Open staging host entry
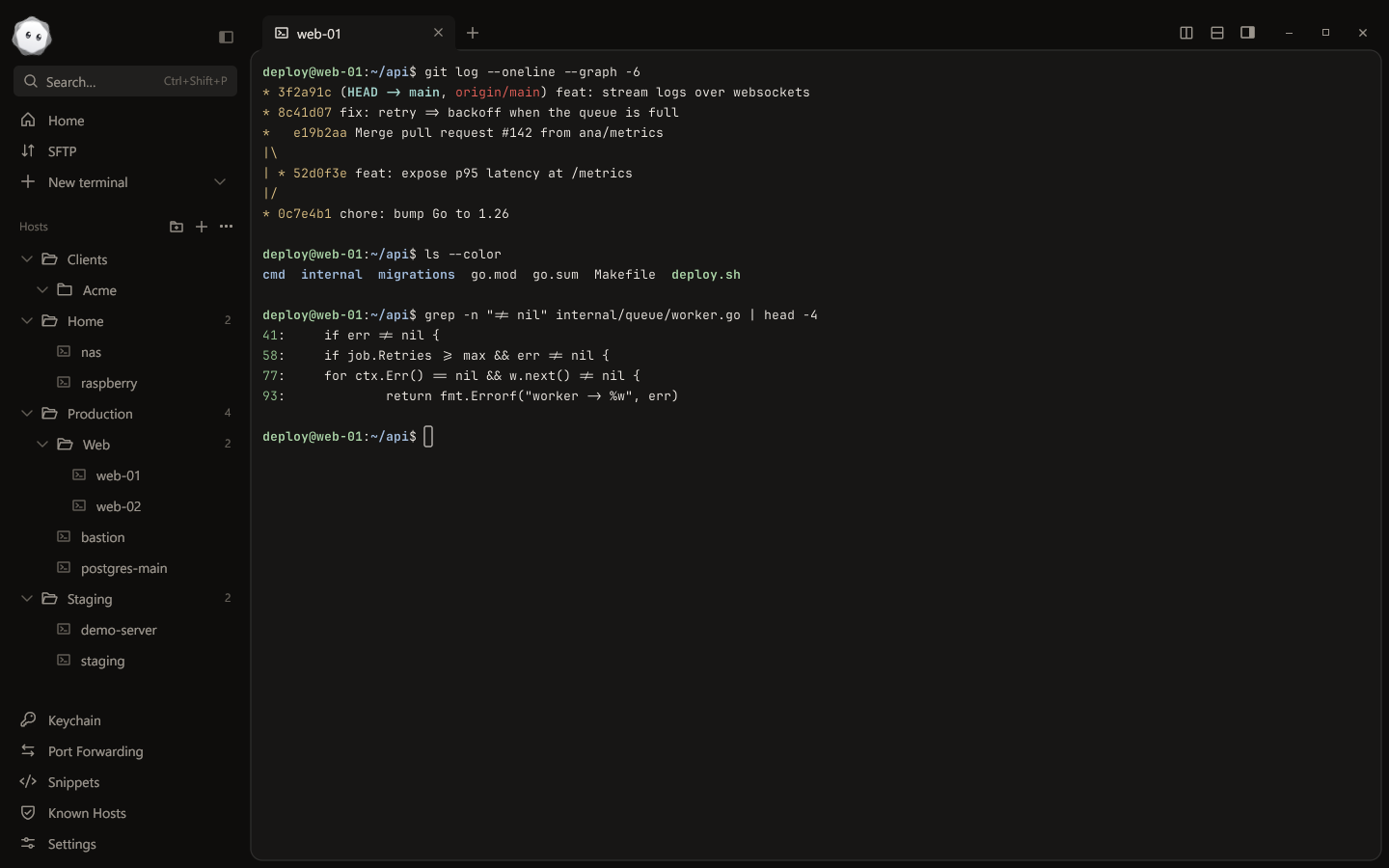Screen dimensions: 1389x868 125,661
